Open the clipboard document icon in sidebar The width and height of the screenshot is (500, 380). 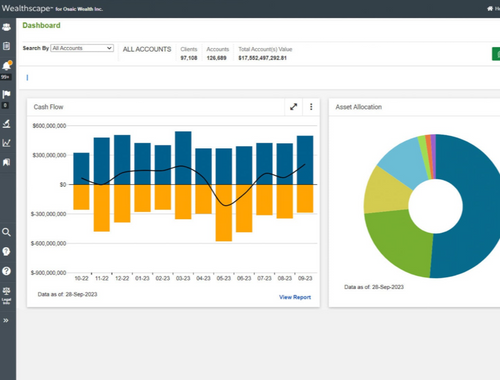(6, 46)
